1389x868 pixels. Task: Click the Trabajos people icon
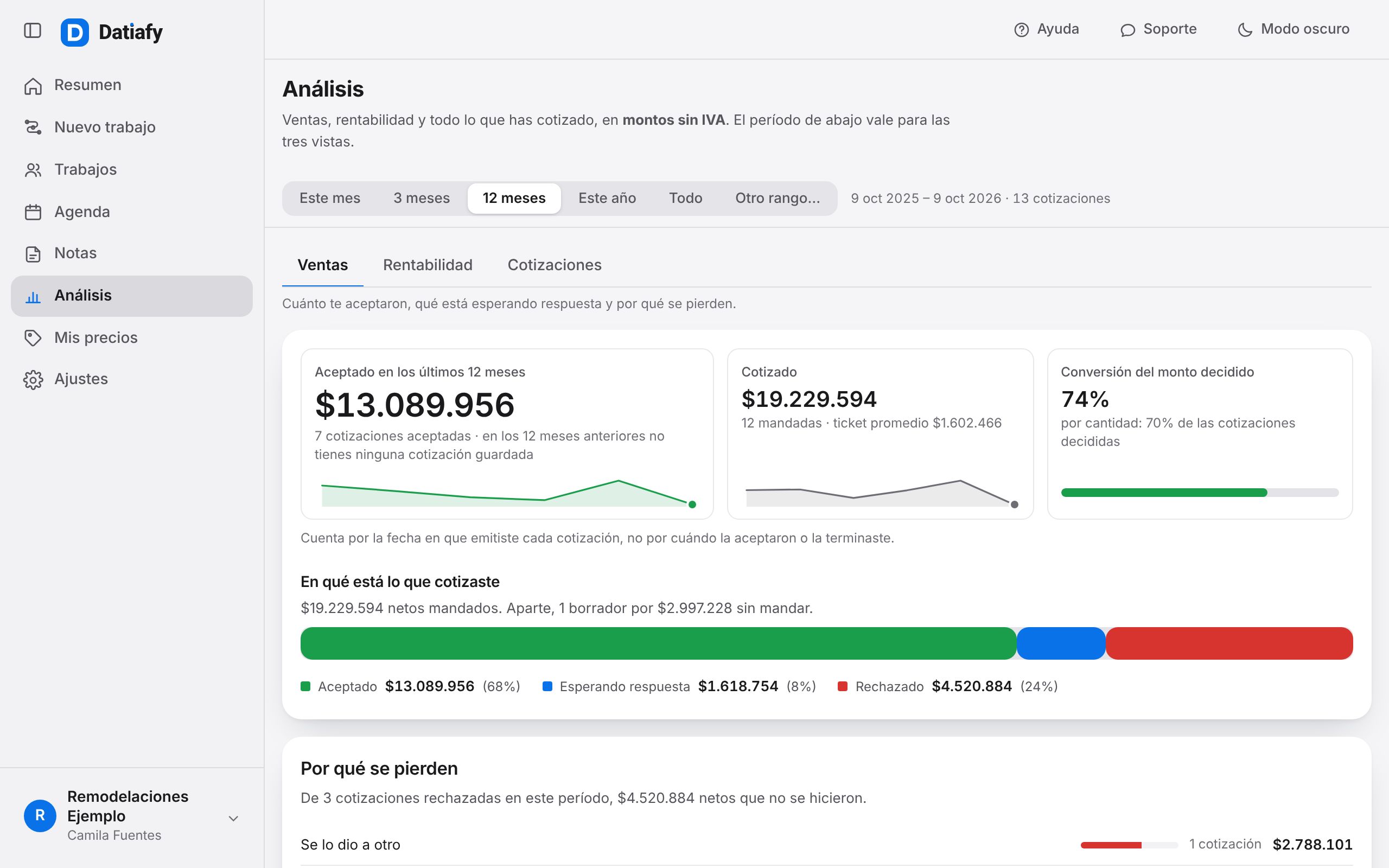pyautogui.click(x=33, y=170)
